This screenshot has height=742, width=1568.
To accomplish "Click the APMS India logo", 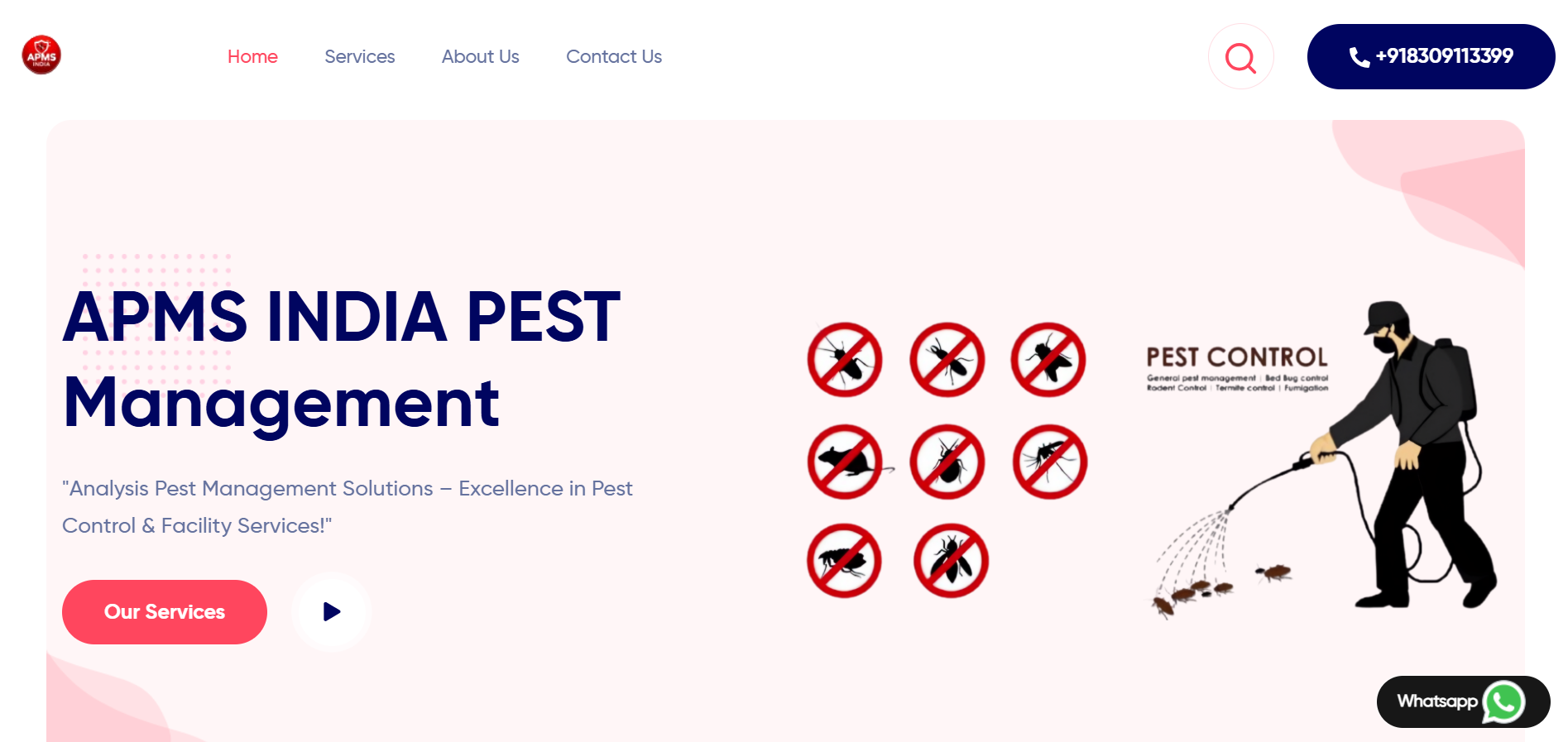I will click(x=41, y=55).
